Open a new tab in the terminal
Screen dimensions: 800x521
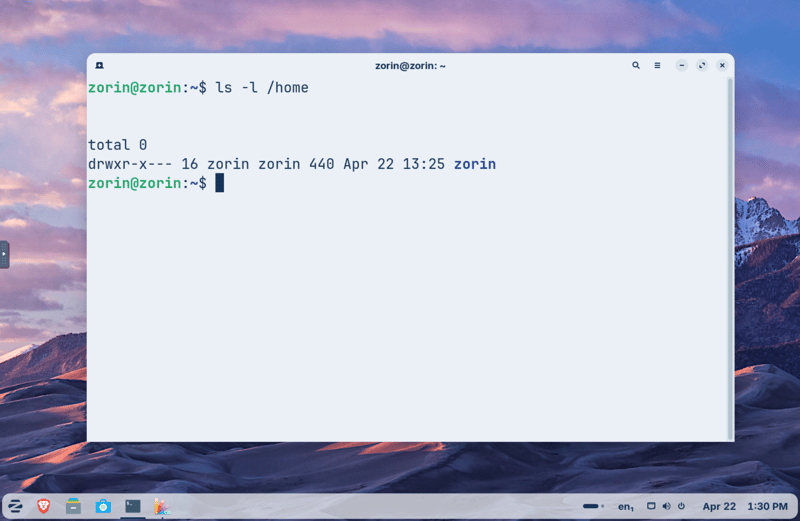100,65
